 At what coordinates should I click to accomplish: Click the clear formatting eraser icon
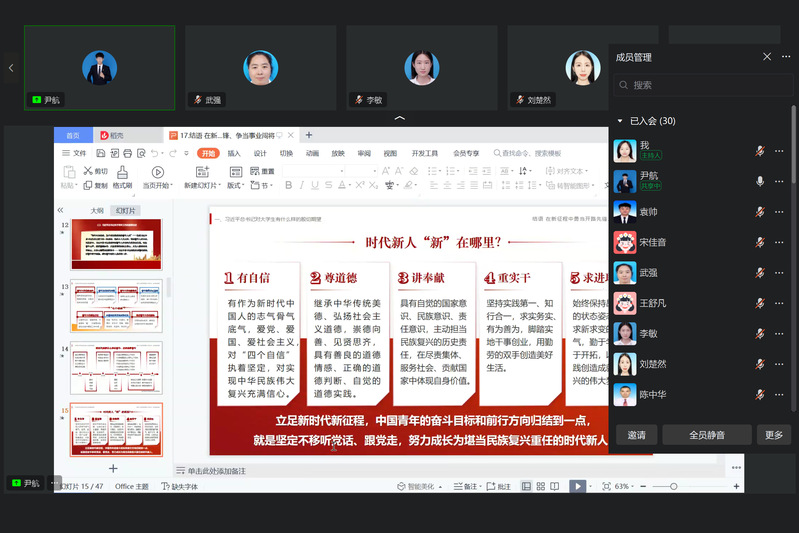coord(414,171)
